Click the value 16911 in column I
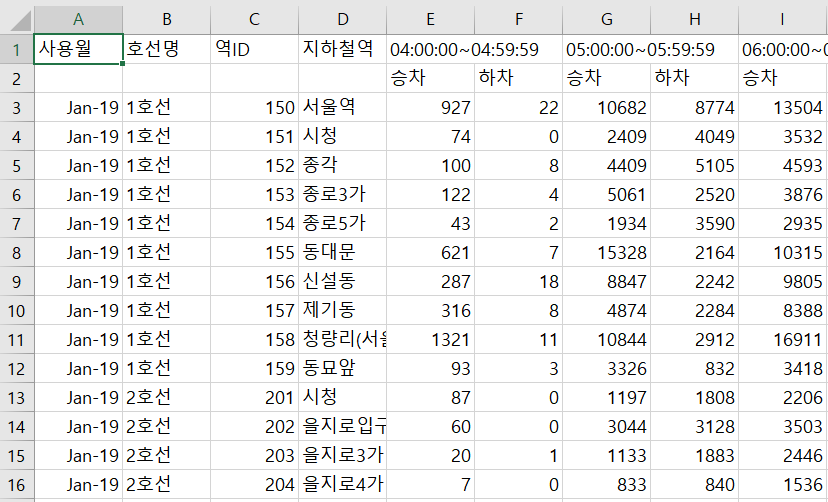Viewport: 828px width, 502px height. [x=783, y=339]
